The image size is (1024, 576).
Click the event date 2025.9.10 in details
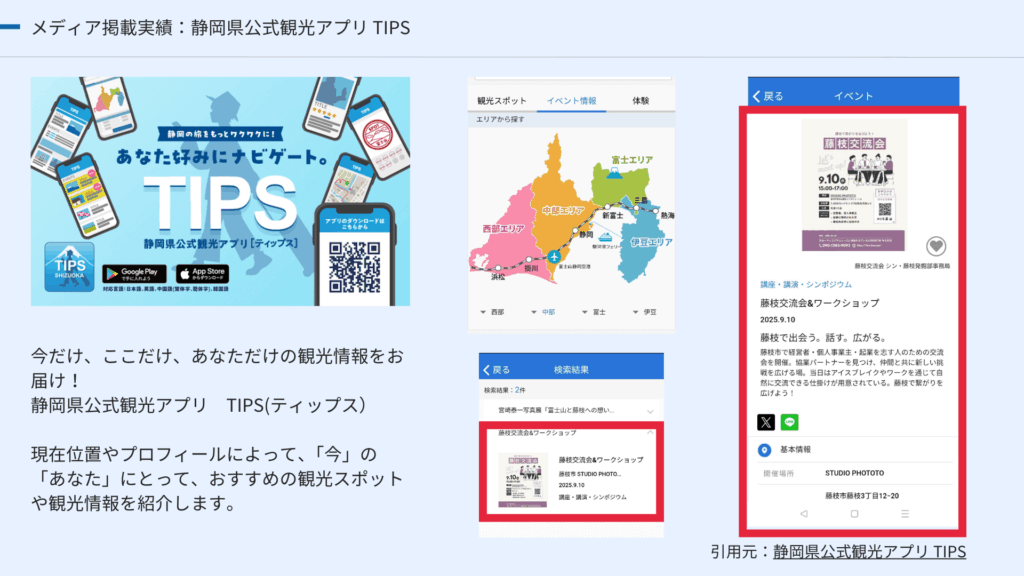pos(777,320)
